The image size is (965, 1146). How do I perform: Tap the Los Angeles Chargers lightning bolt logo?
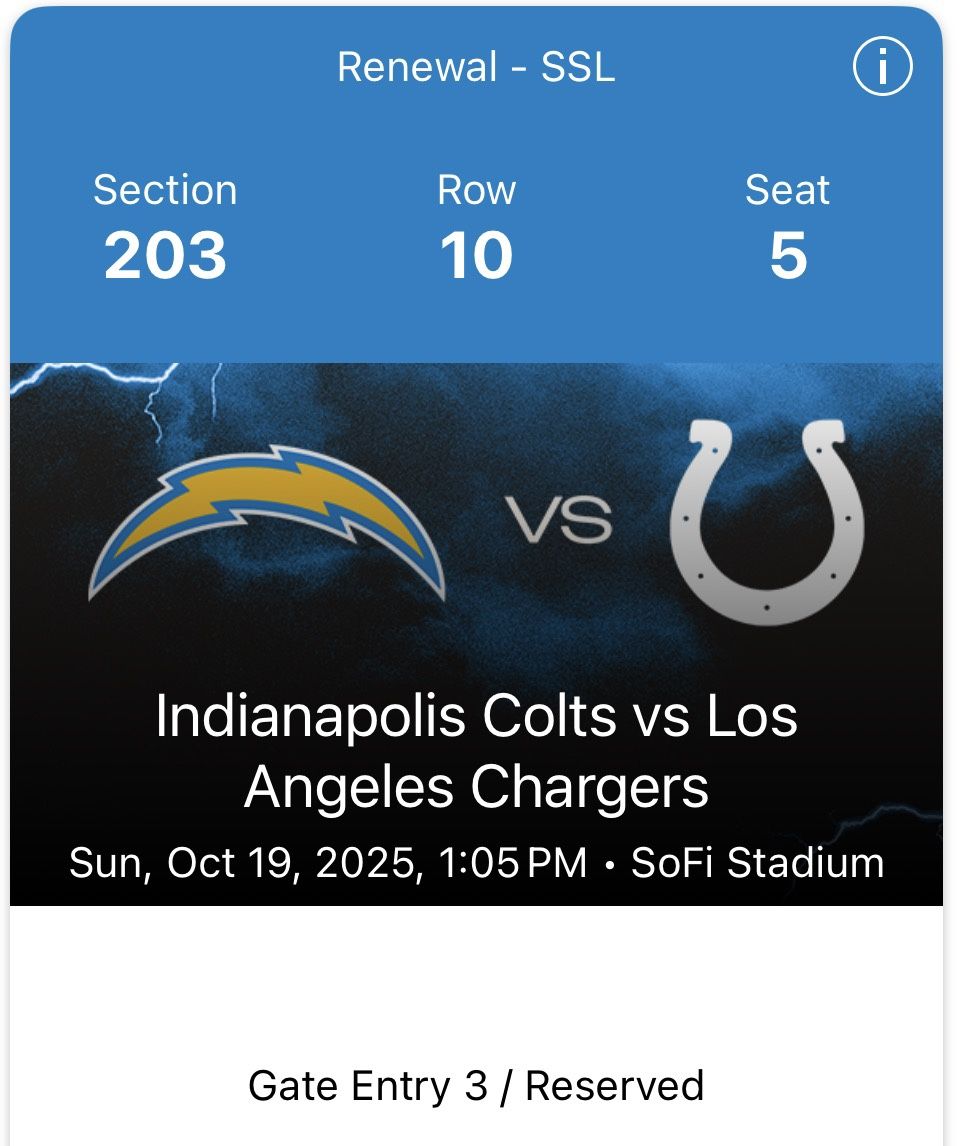point(267,520)
